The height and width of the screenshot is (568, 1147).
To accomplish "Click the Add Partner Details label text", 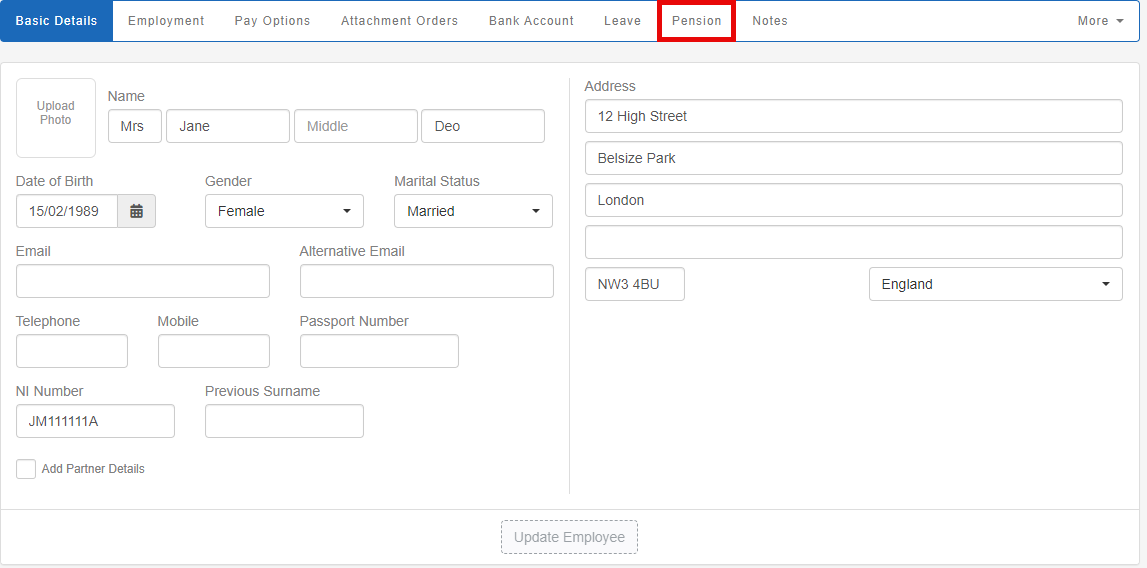I will pos(93,469).
